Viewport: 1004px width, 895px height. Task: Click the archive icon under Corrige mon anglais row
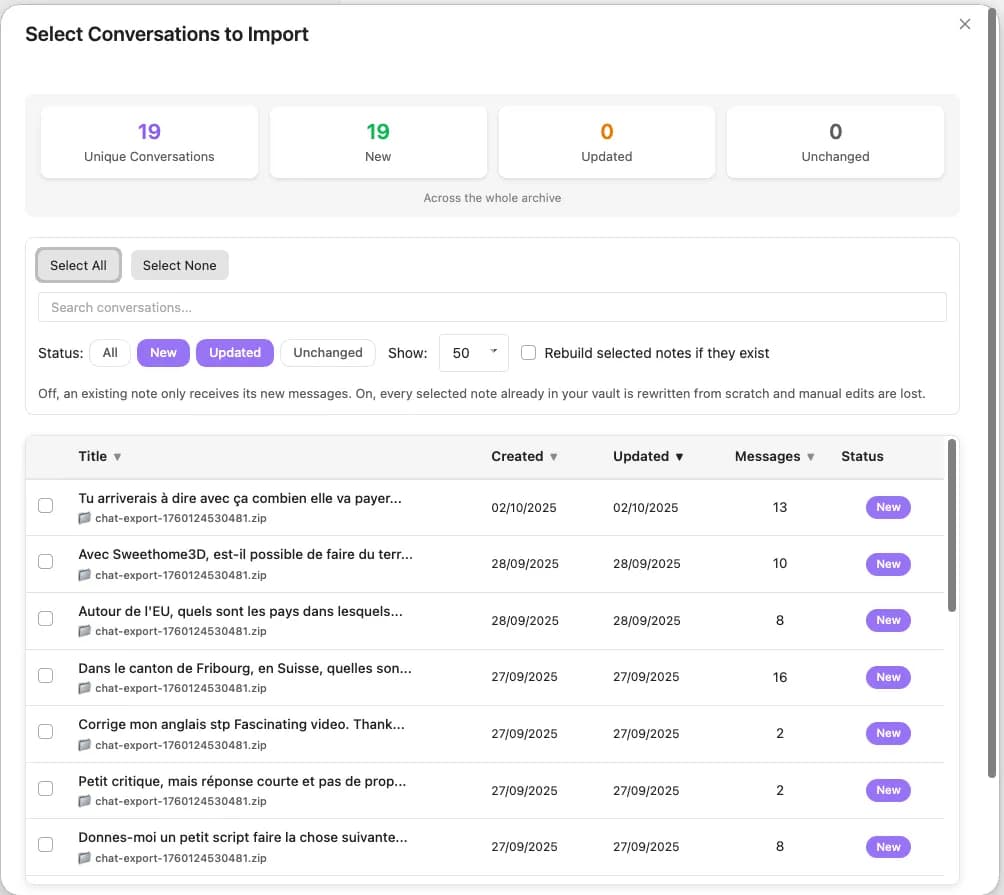pyautogui.click(x=85, y=745)
